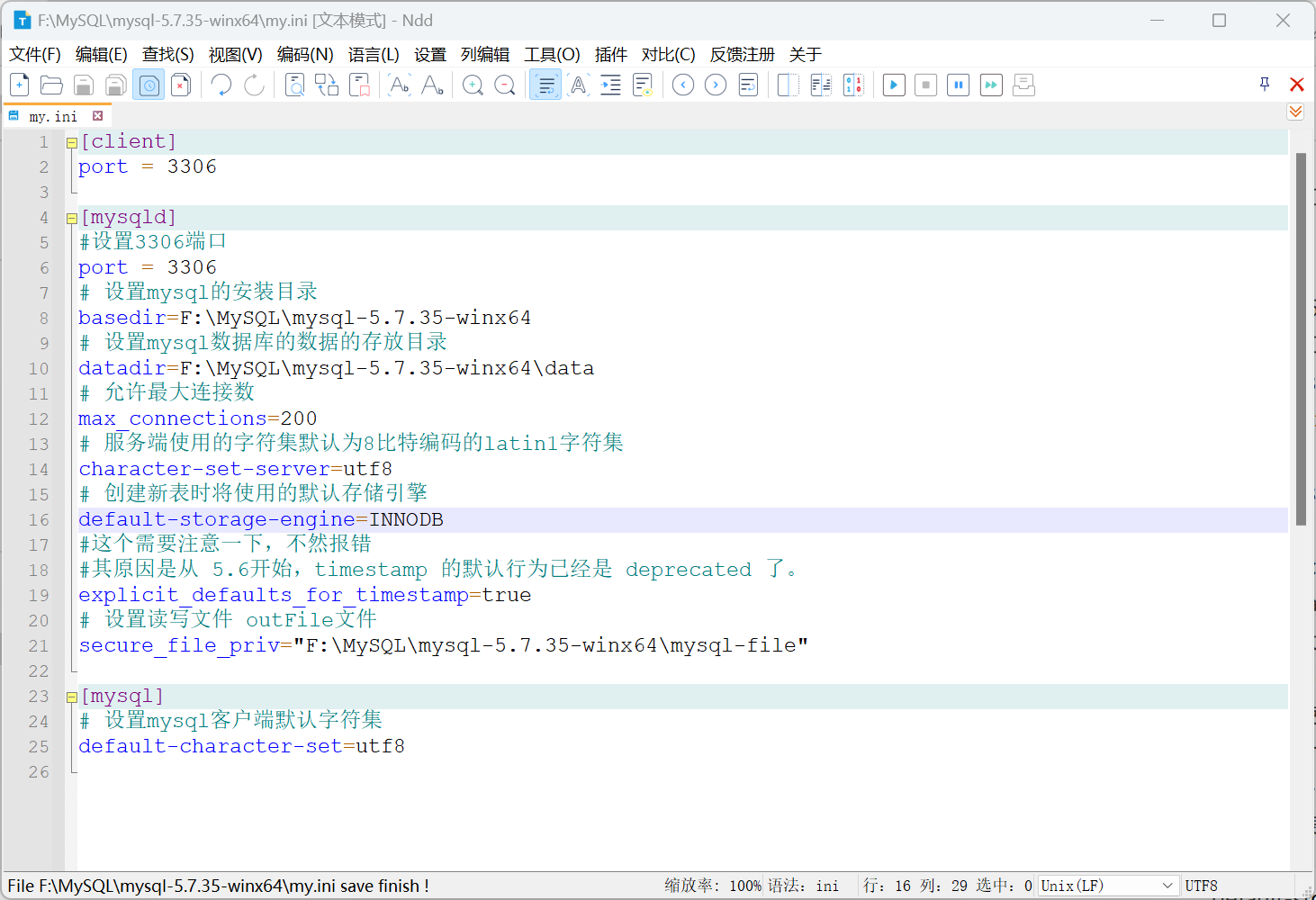The width and height of the screenshot is (1316, 900).
Task: Click the go back circular arrow icon
Action: point(683,85)
